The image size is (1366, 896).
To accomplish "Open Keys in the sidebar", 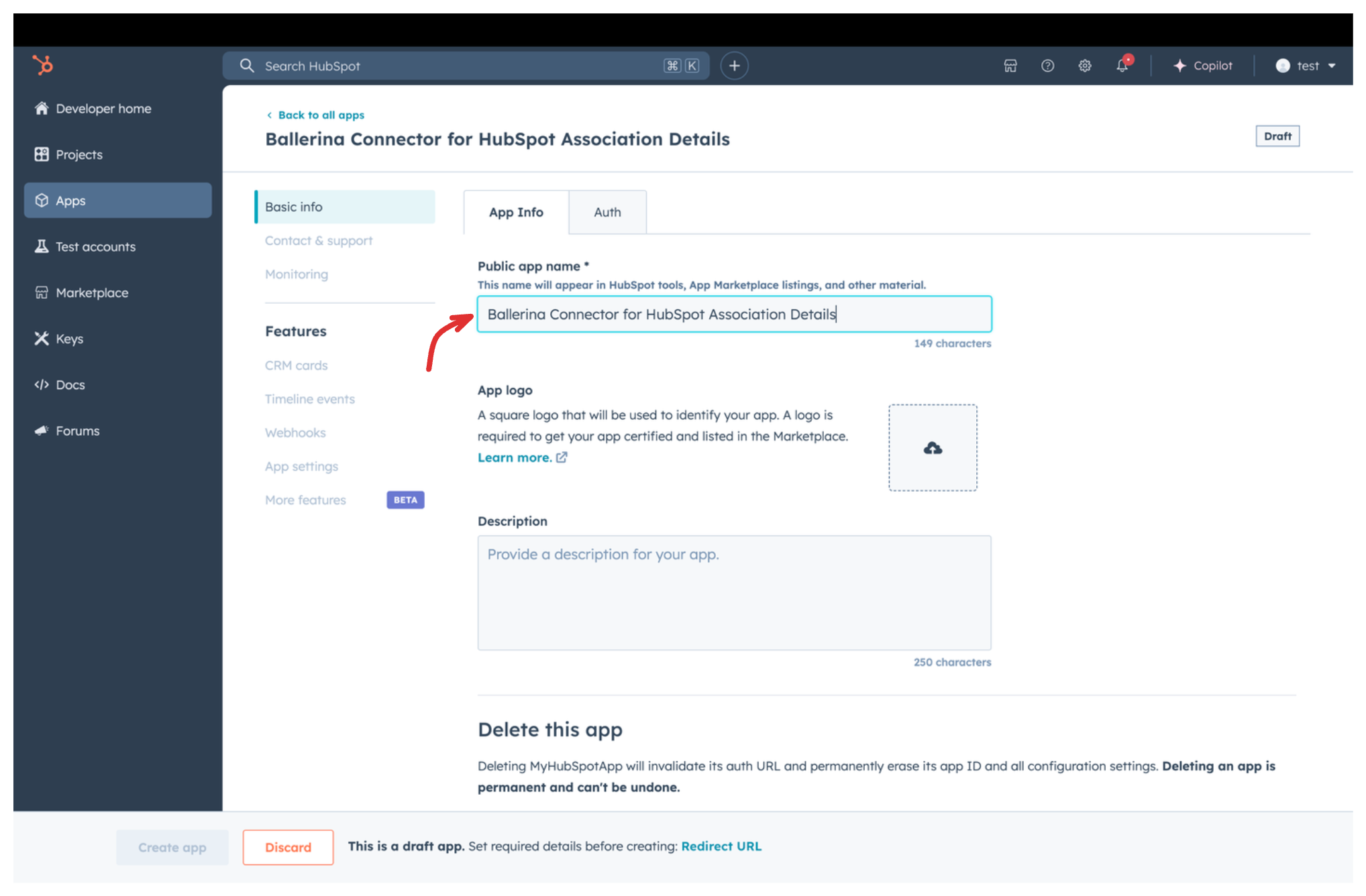I will (x=69, y=339).
